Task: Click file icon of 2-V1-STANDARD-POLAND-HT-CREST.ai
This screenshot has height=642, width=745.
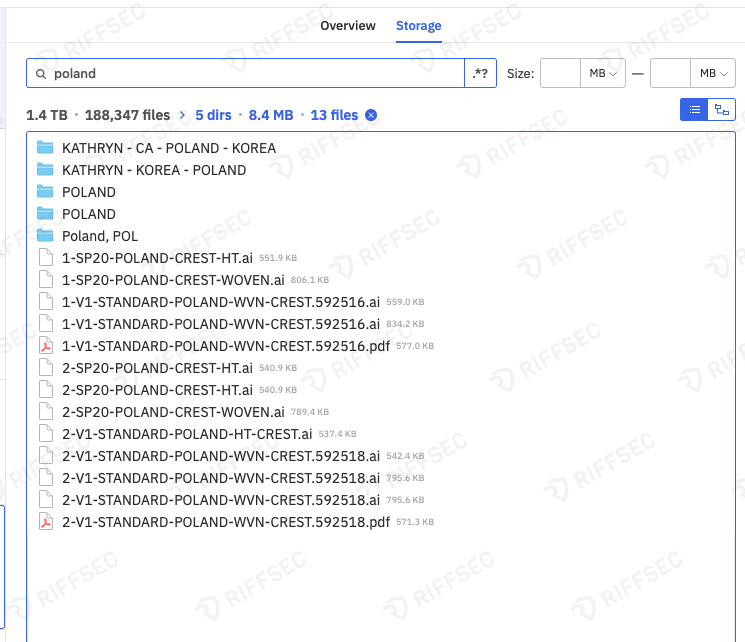Action: [x=46, y=433]
